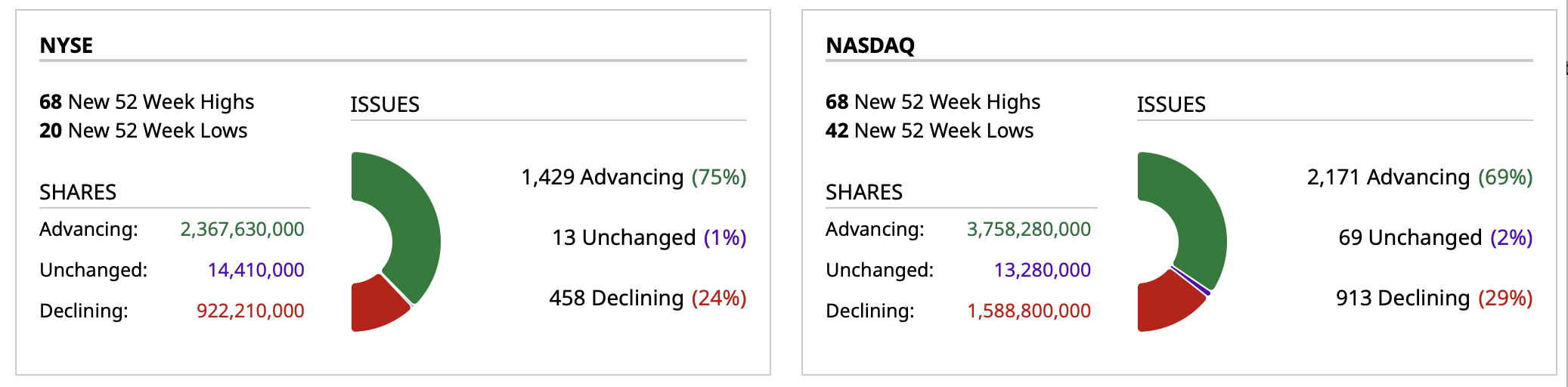This screenshot has height=387, width=1568.
Task: Click the 1,429 Advancing (75%) issues label
Action: [634, 177]
